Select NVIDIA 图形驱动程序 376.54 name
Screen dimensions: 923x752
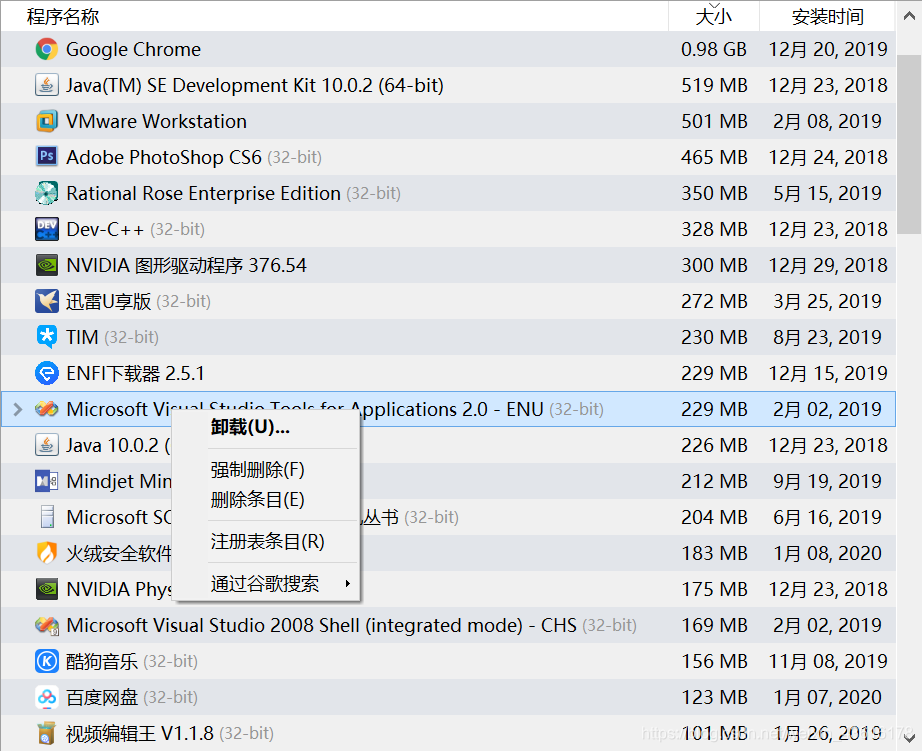click(186, 265)
